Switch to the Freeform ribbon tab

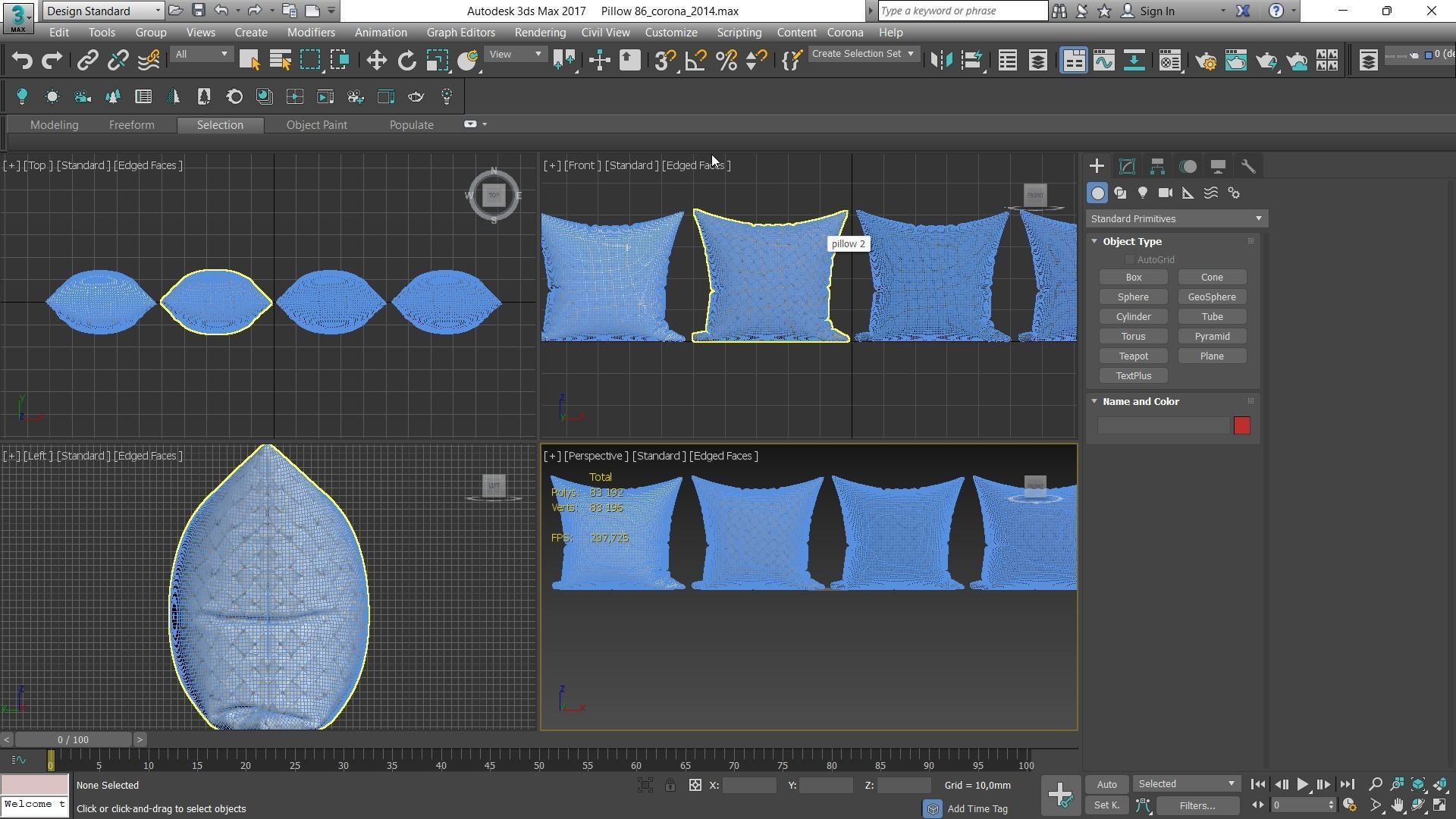point(131,125)
